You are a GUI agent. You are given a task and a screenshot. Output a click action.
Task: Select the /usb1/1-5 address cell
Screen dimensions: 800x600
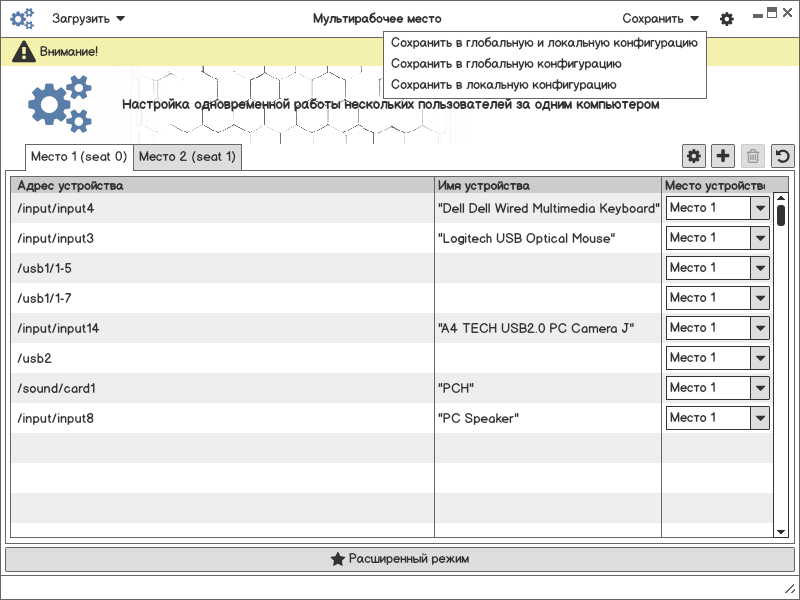[x=222, y=268]
